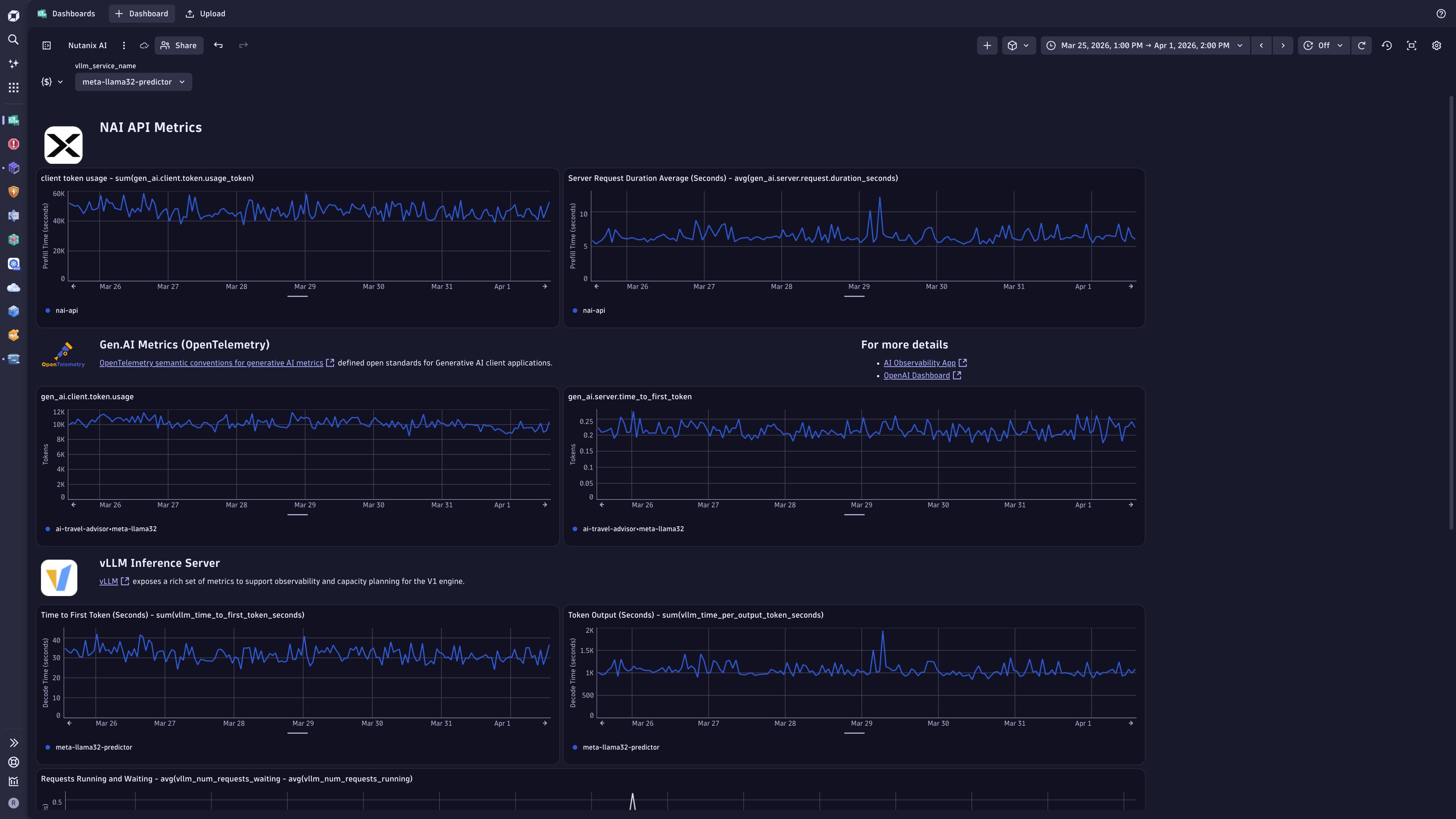Open dashboard settings gear icon
1456x819 pixels.
[x=1436, y=45]
